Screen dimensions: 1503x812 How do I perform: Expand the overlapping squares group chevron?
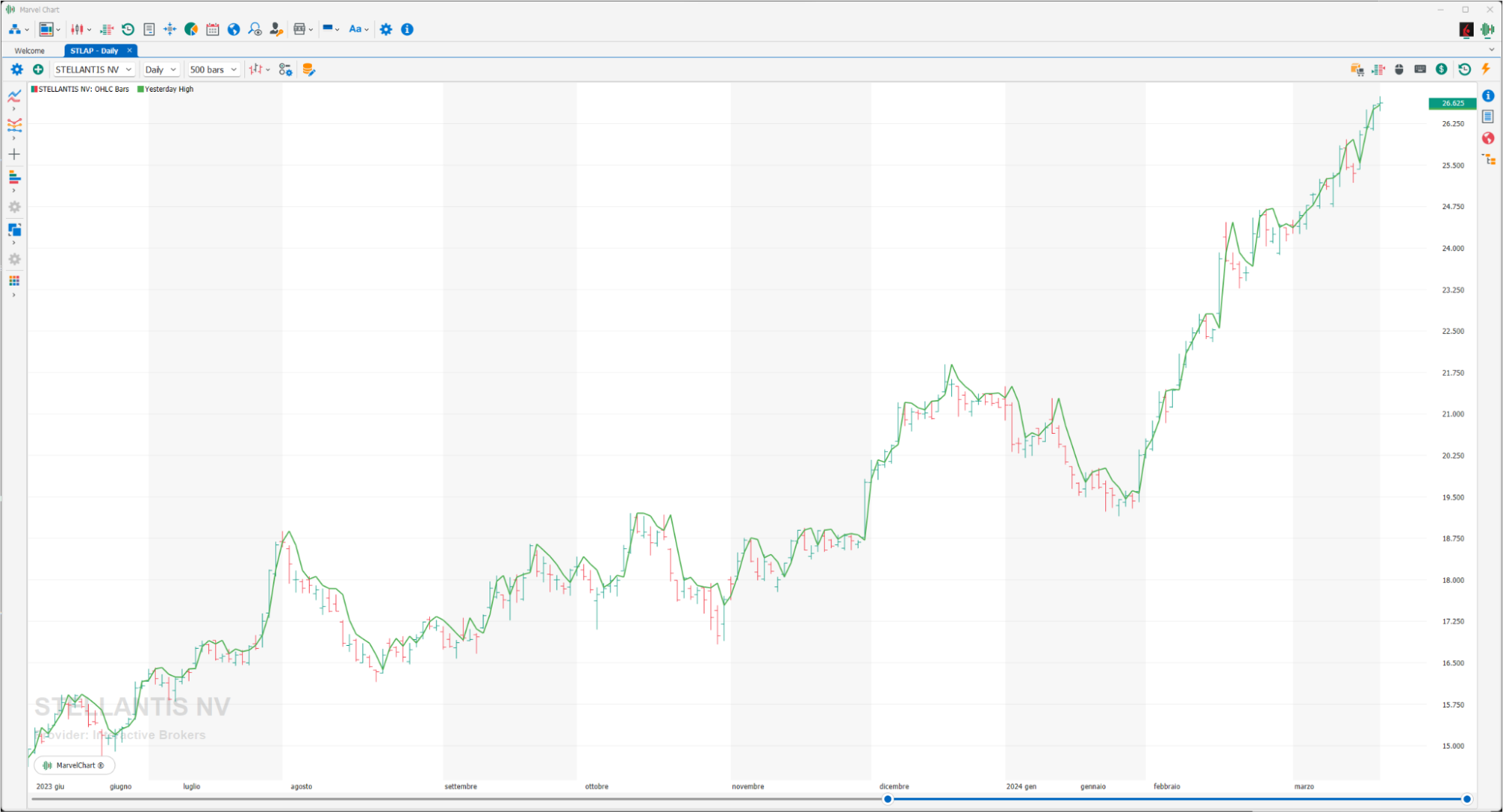tap(14, 243)
